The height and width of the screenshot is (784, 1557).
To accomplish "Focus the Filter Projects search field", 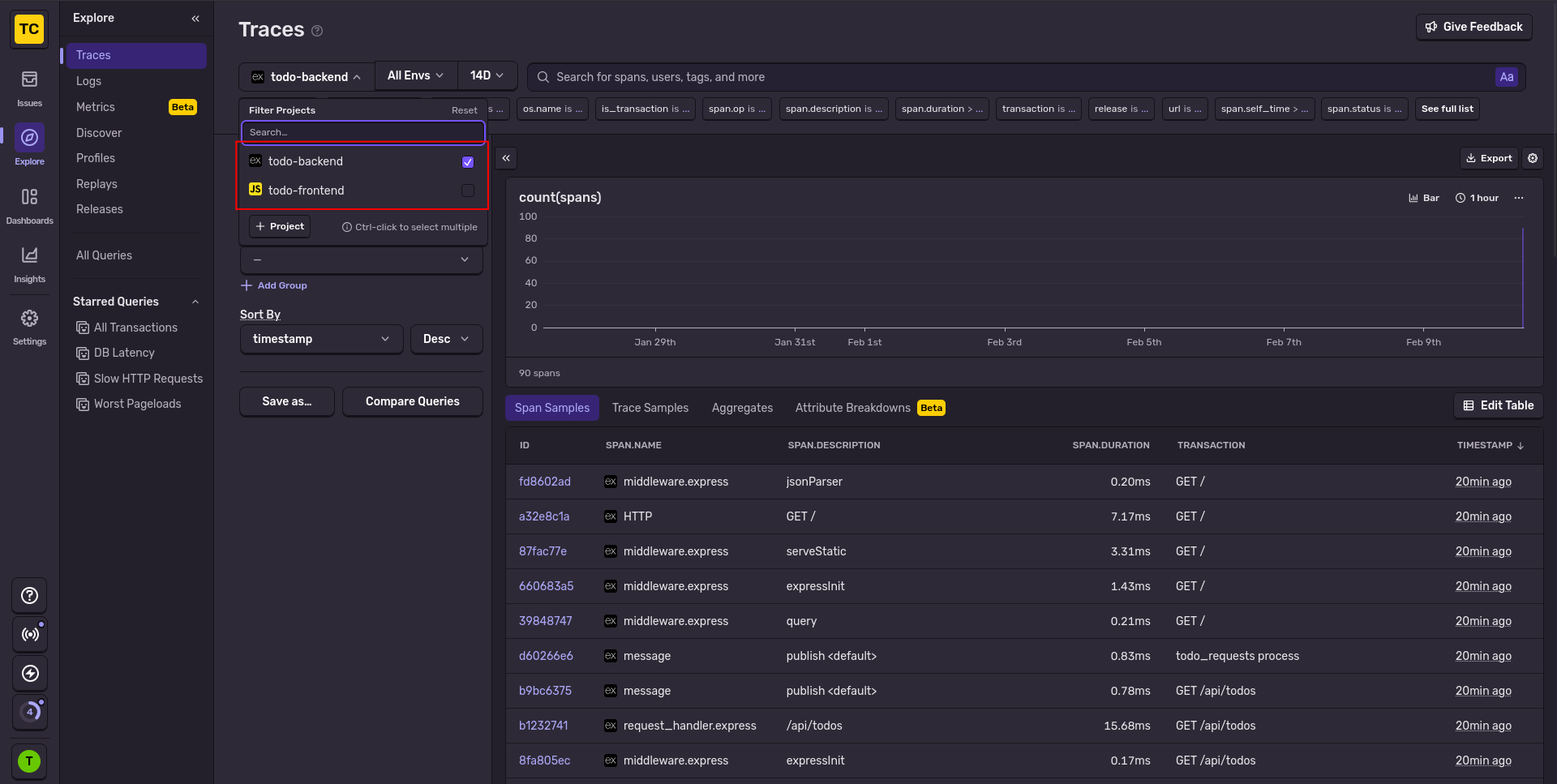I will coord(362,132).
